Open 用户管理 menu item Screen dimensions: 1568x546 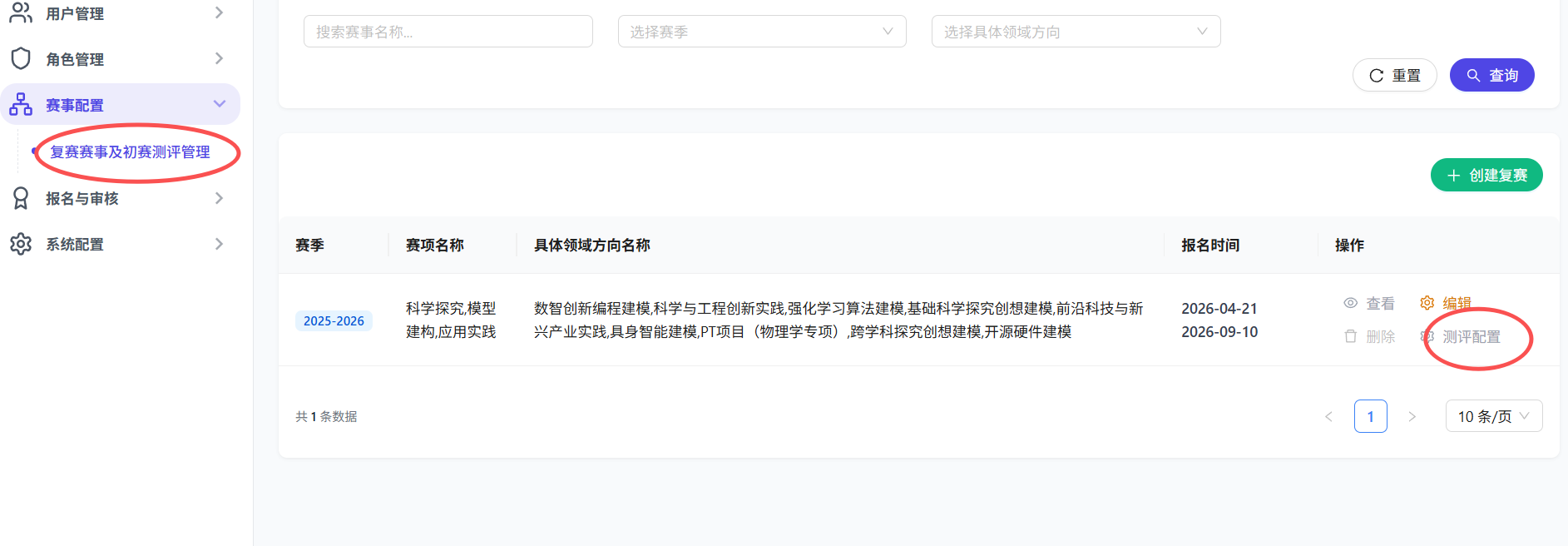pos(121,12)
